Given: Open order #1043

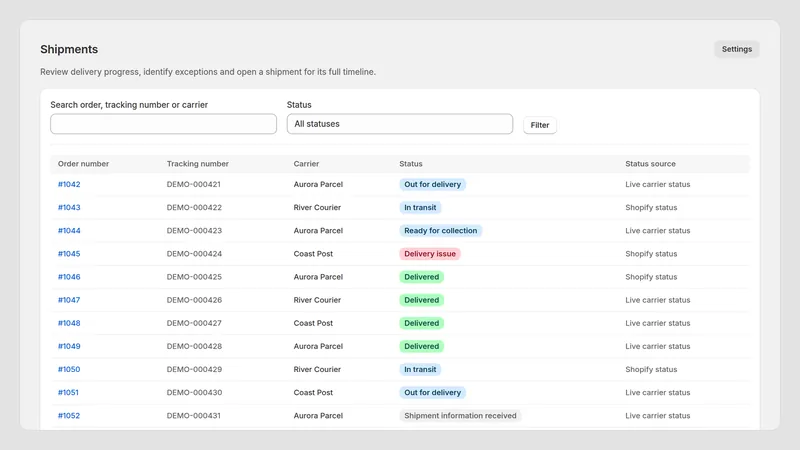Looking at the screenshot, I should 69,208.
